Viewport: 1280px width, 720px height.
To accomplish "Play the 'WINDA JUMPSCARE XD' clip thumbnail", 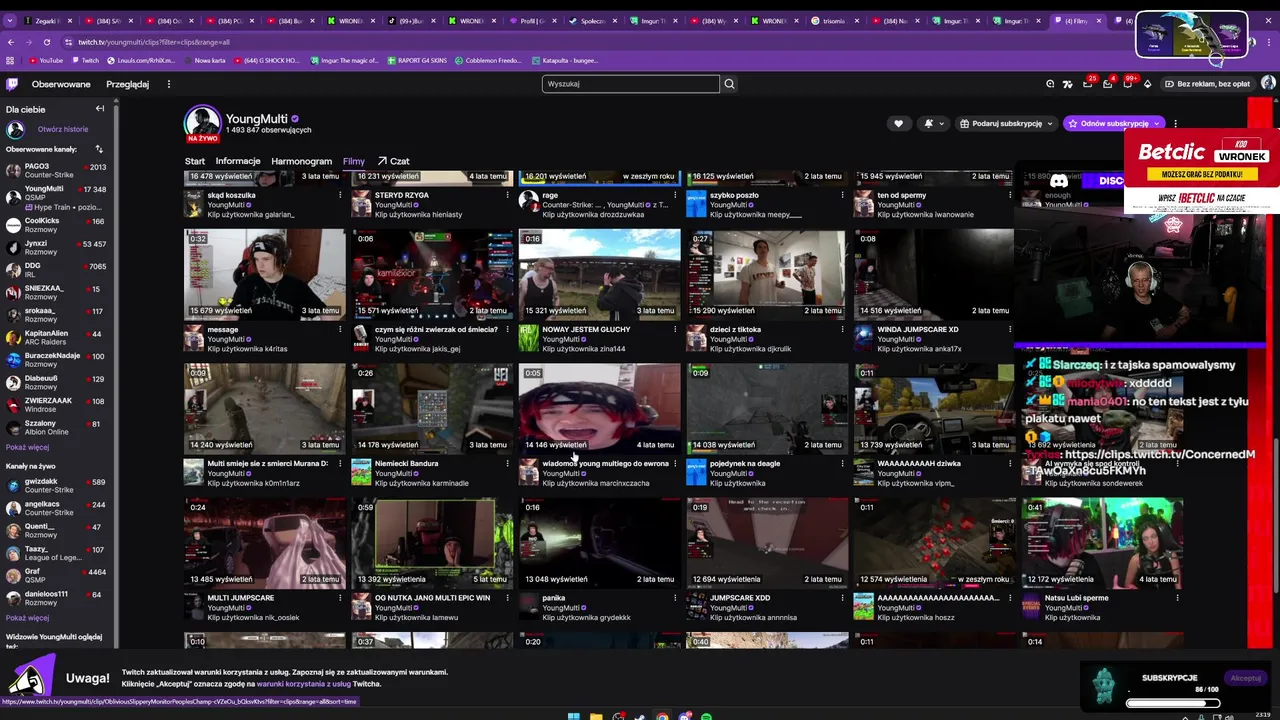I will (935, 274).
